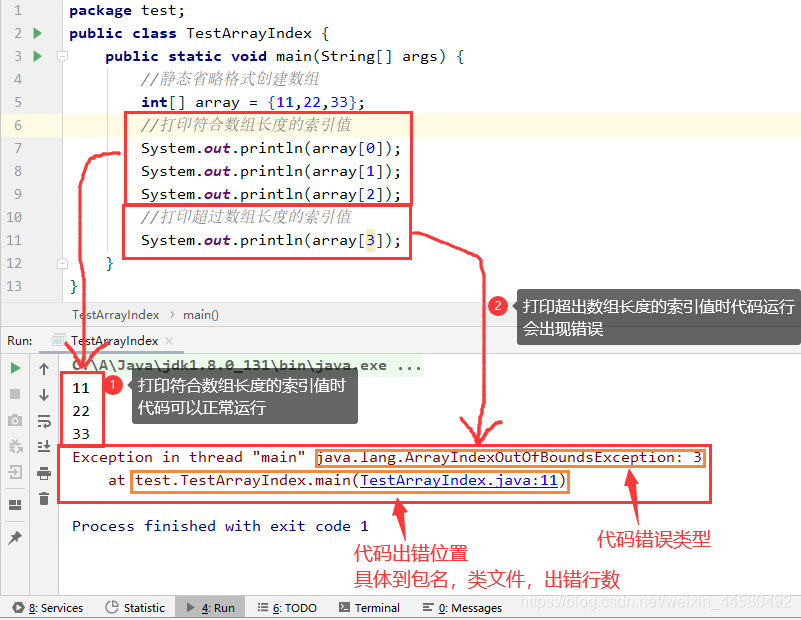Click 'System.out.println(array[2]);' on line 9

pyautogui.click(x=271, y=194)
